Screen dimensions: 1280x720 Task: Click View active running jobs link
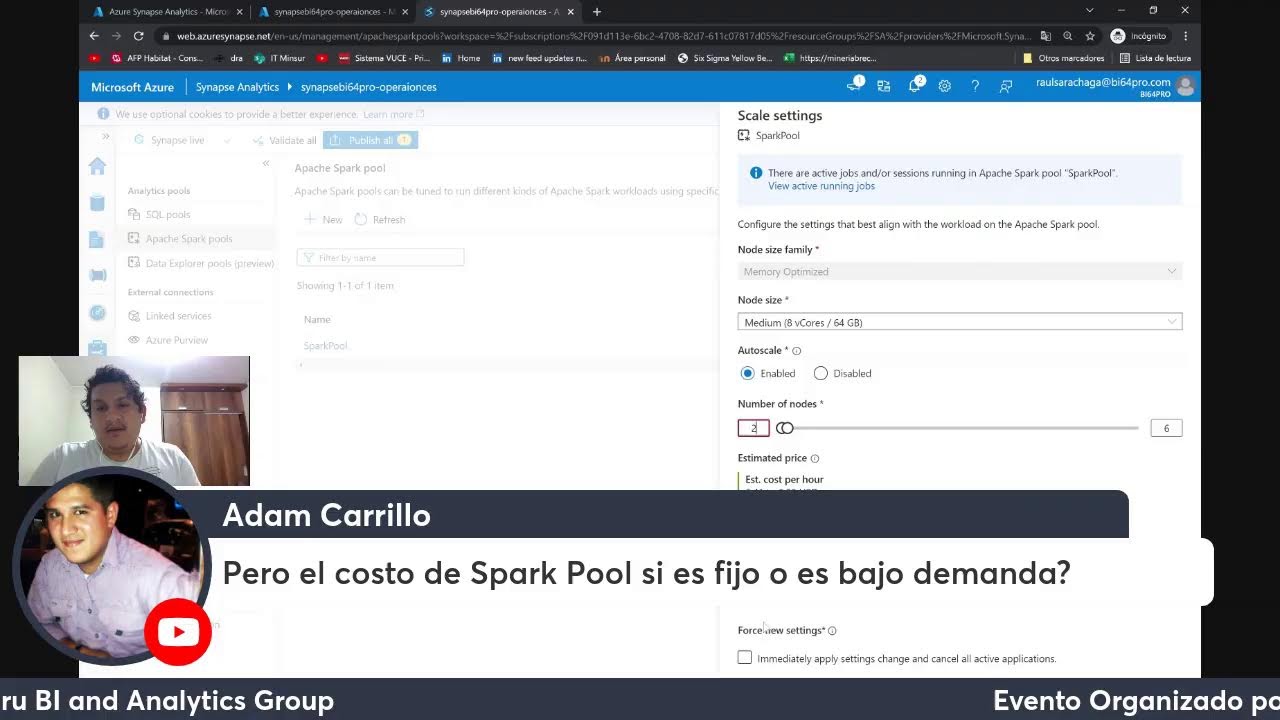(x=821, y=186)
